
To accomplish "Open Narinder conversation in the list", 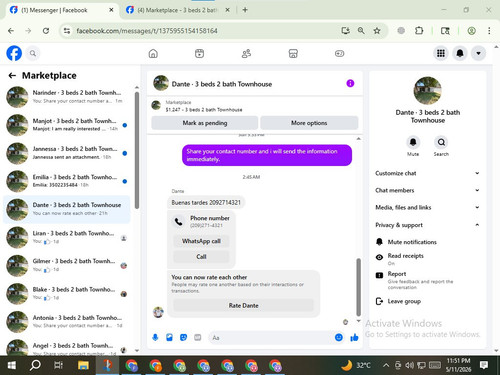I will coord(67,97).
